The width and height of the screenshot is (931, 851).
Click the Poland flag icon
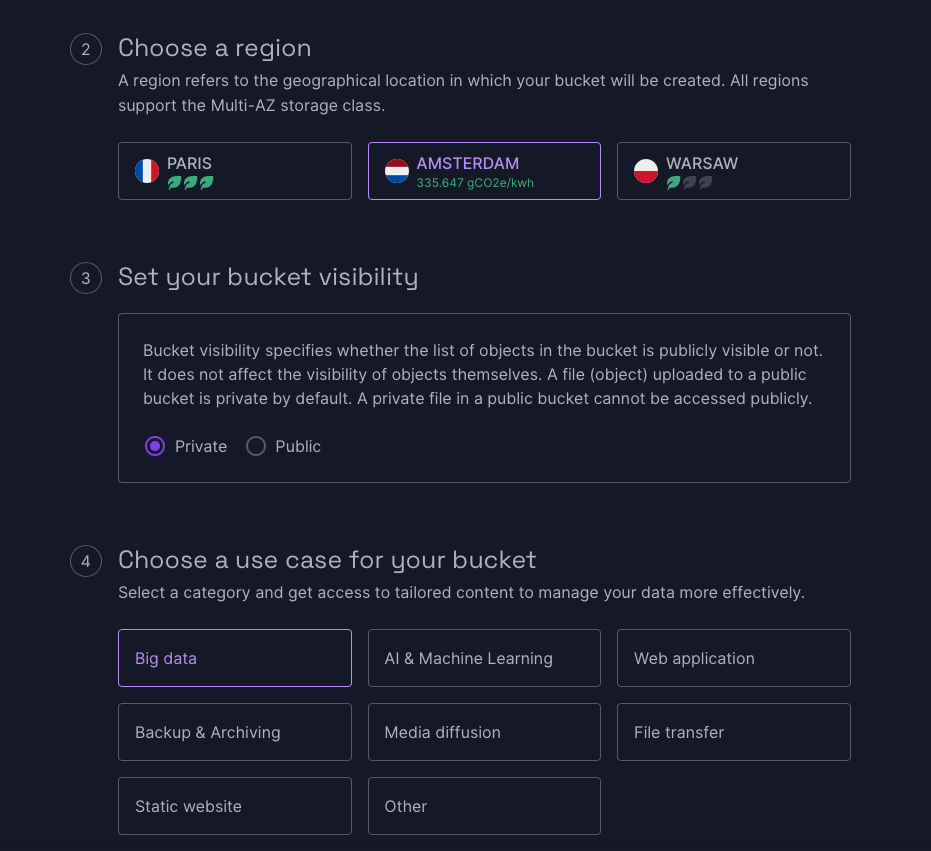[x=646, y=171]
